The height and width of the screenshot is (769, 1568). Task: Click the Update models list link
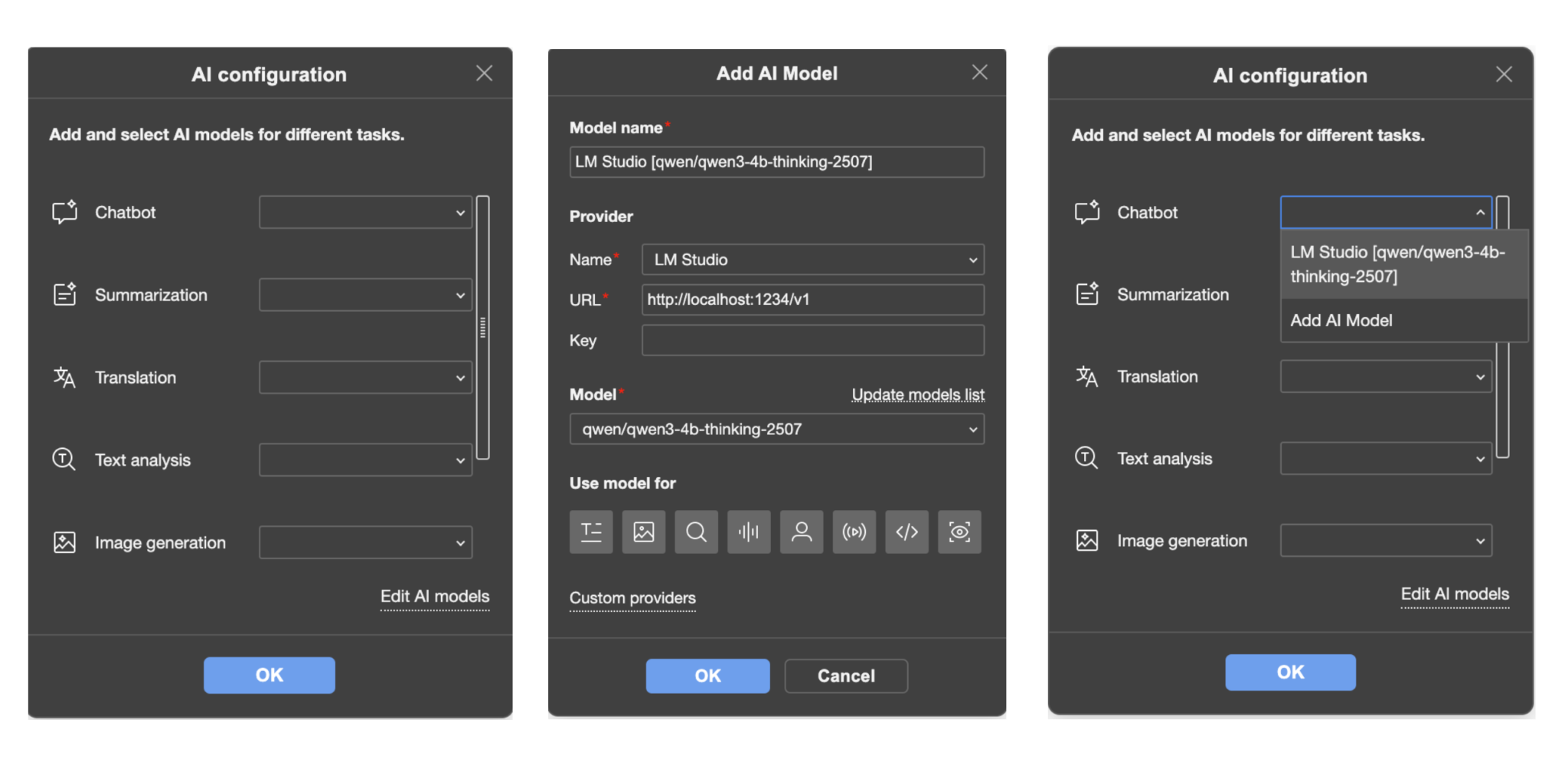(917, 394)
